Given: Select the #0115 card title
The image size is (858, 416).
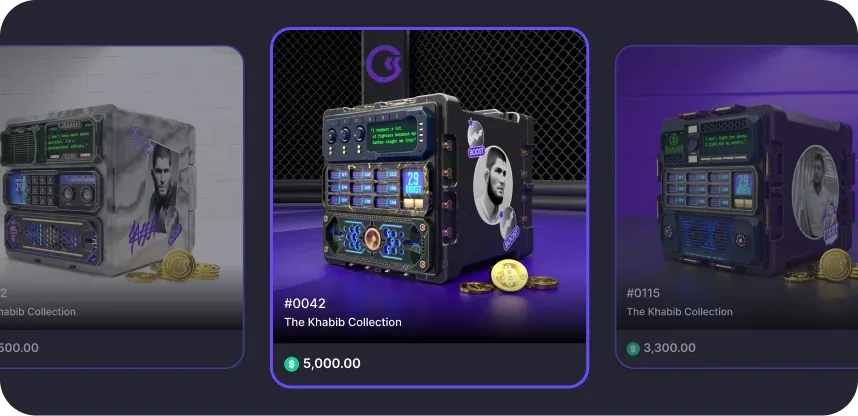Looking at the screenshot, I should point(644,293).
